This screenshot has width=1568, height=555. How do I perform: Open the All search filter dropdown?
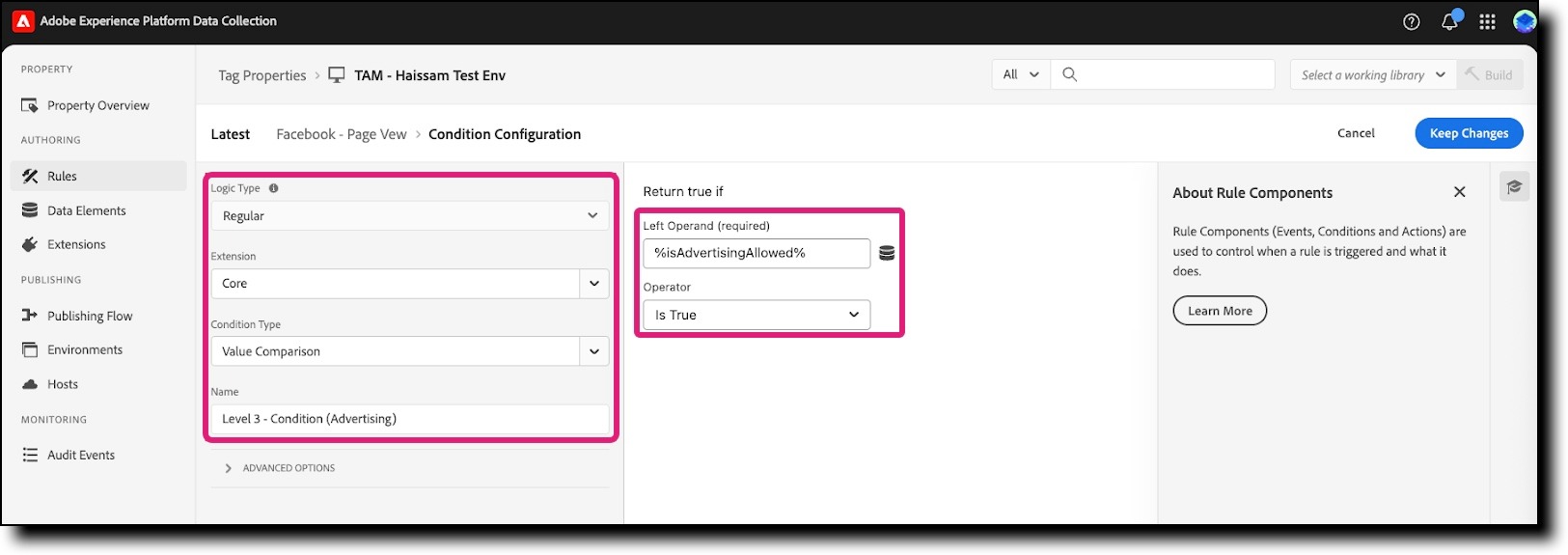click(1021, 74)
